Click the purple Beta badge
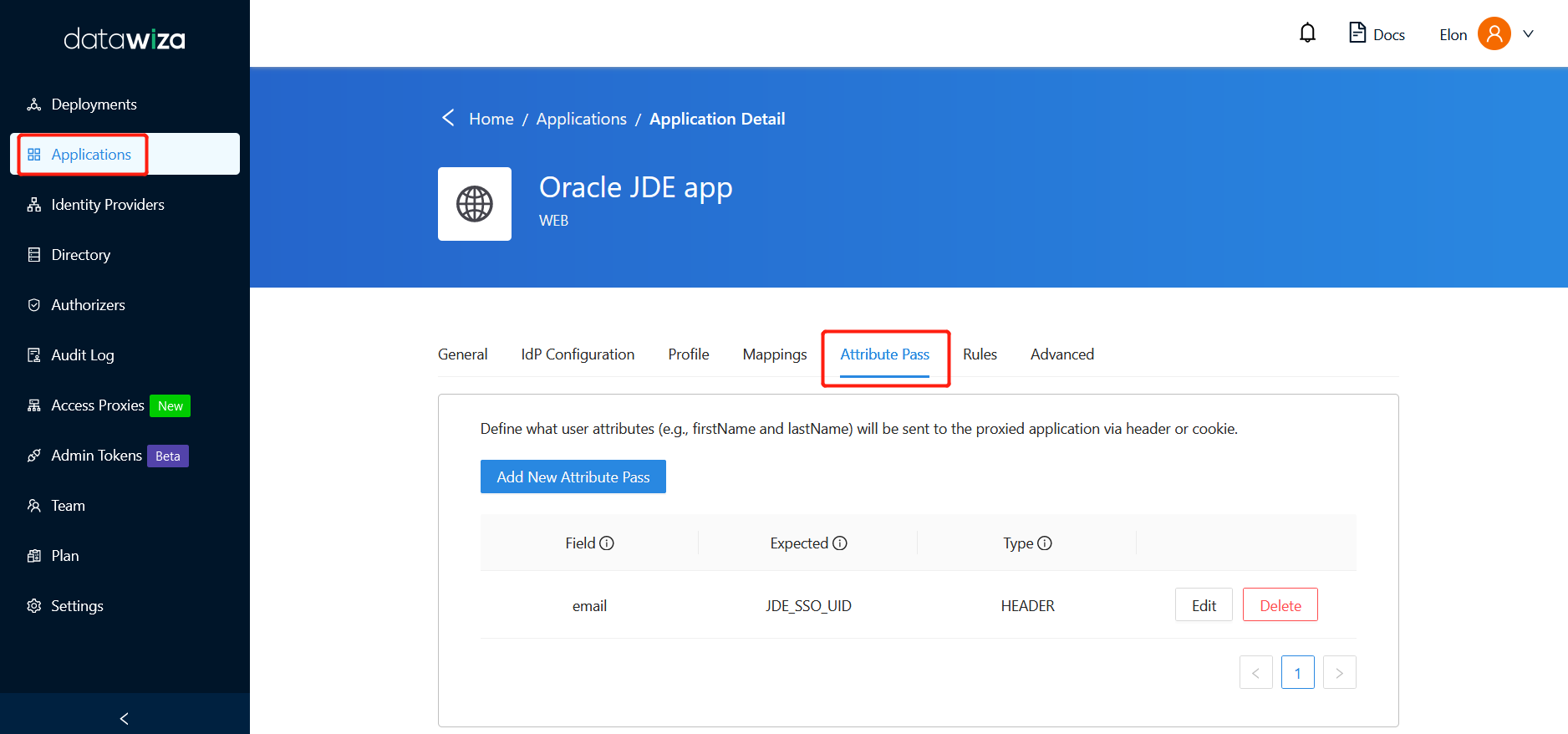This screenshot has height=734, width=1568. 168,456
